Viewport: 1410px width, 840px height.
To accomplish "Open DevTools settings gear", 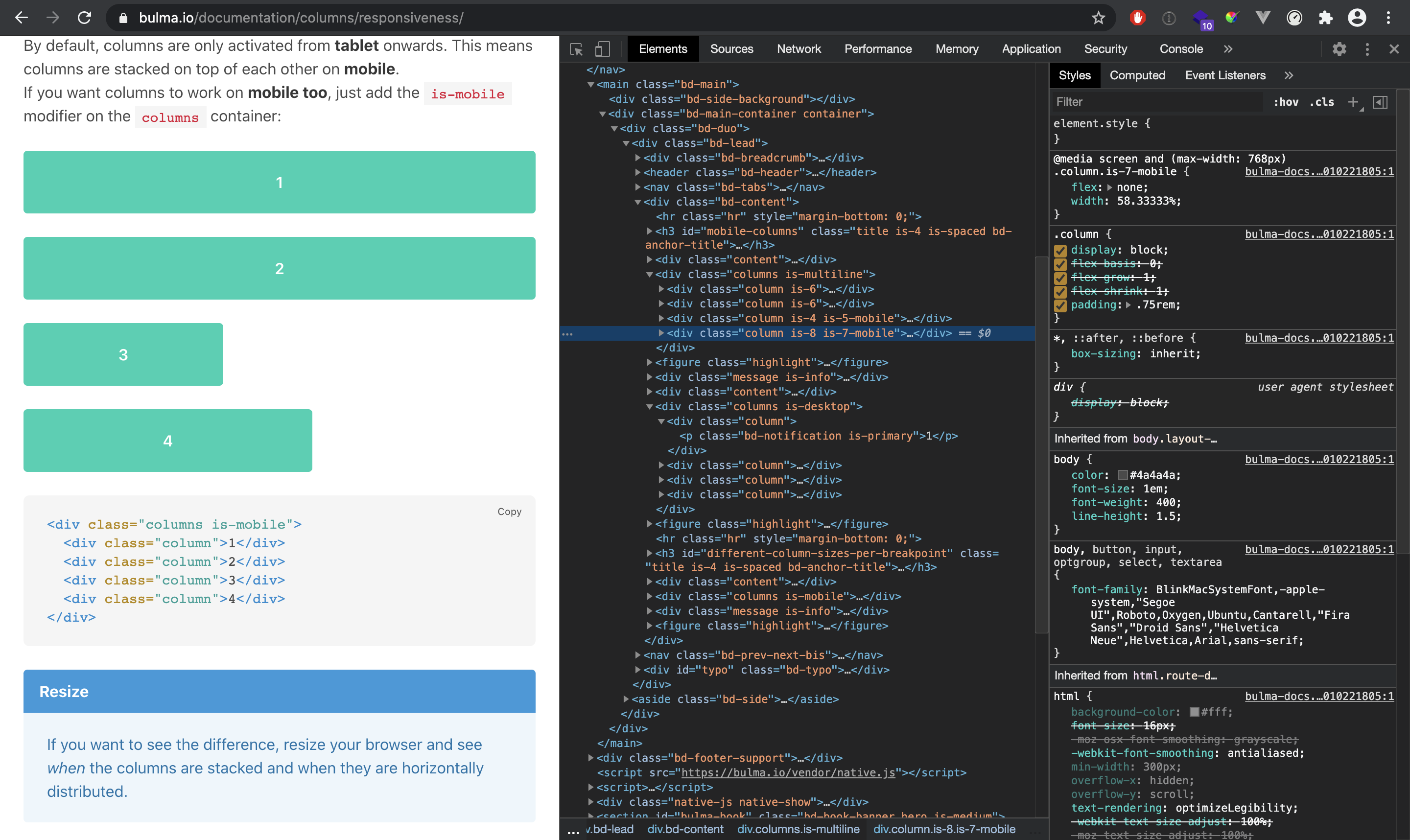I will [1339, 49].
